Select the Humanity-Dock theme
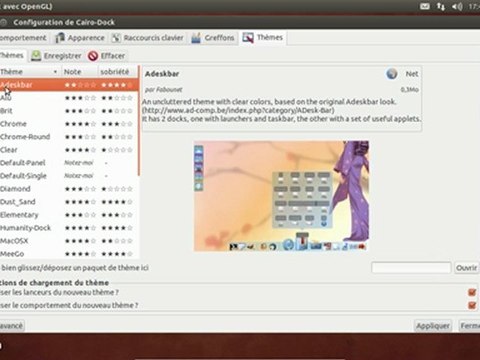Viewport: 480px width, 360px height. [x=69, y=228]
